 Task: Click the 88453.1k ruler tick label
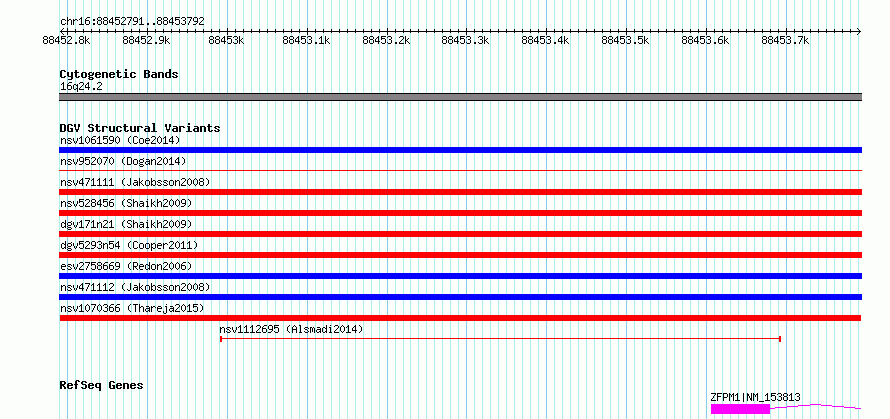pos(307,41)
